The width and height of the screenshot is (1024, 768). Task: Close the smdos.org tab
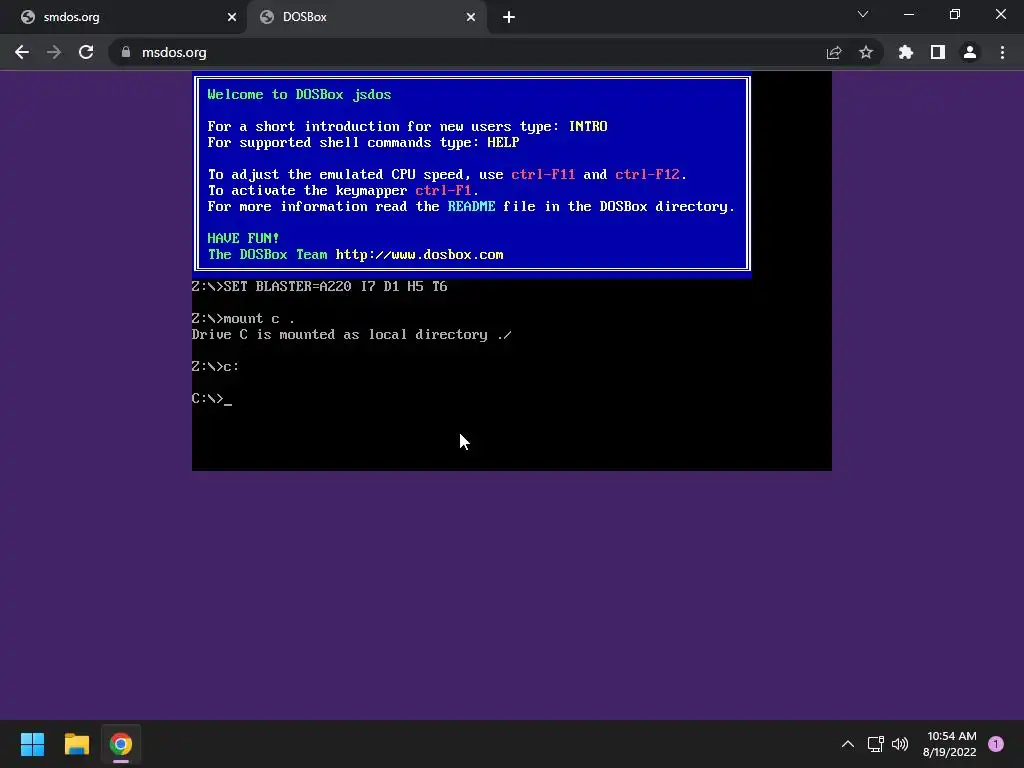pyautogui.click(x=232, y=17)
